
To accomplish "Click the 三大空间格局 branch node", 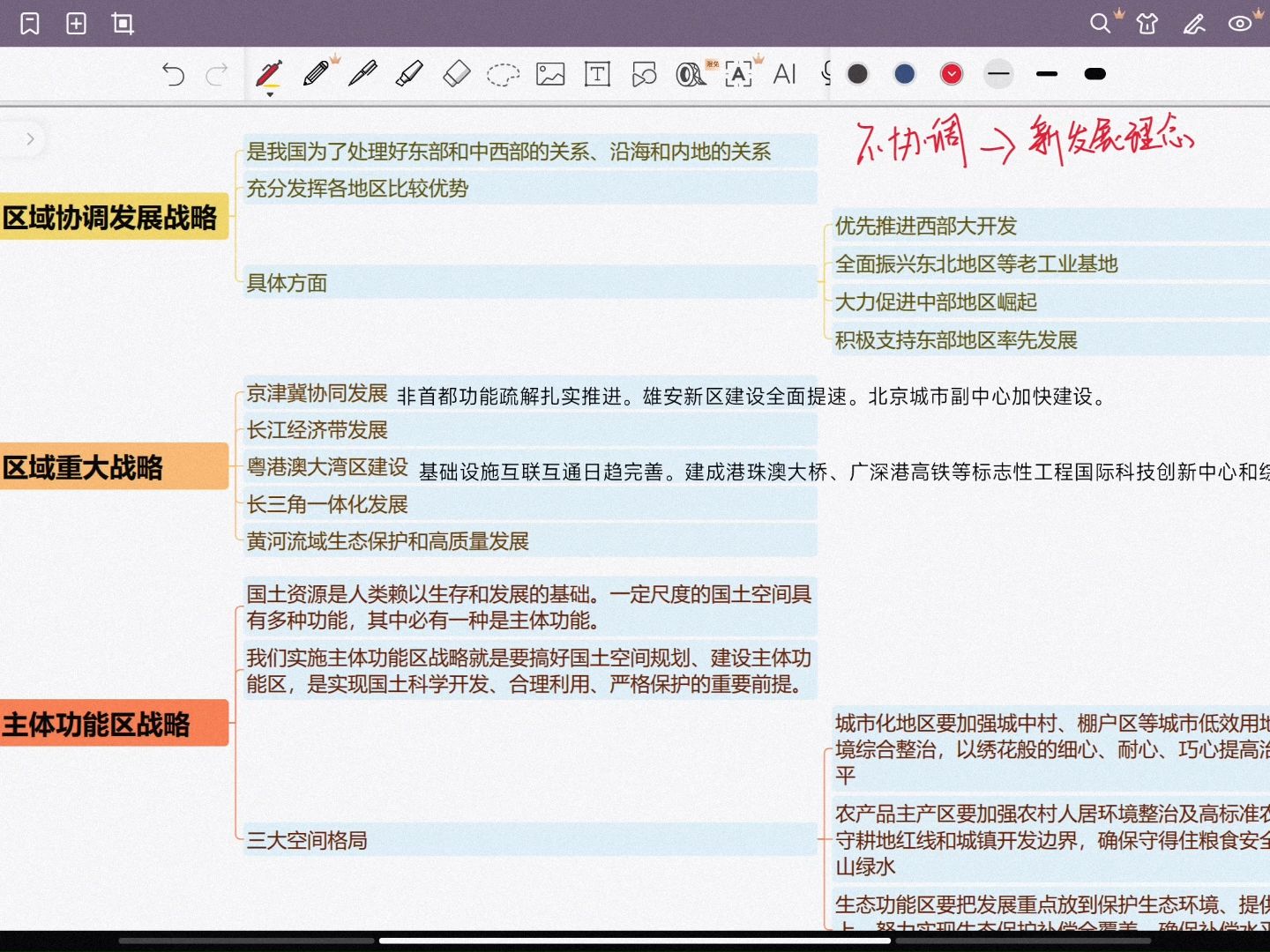I will click(529, 839).
